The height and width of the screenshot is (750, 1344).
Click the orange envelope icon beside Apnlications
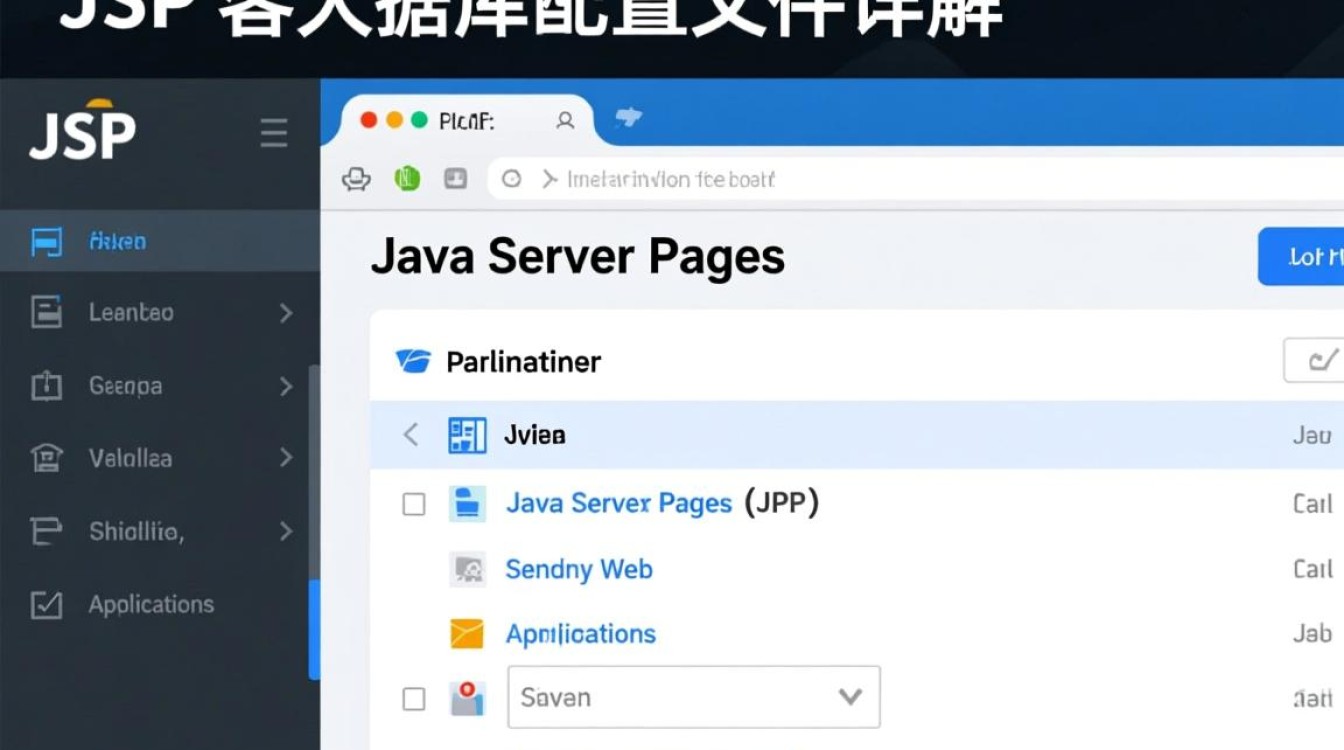tap(467, 633)
